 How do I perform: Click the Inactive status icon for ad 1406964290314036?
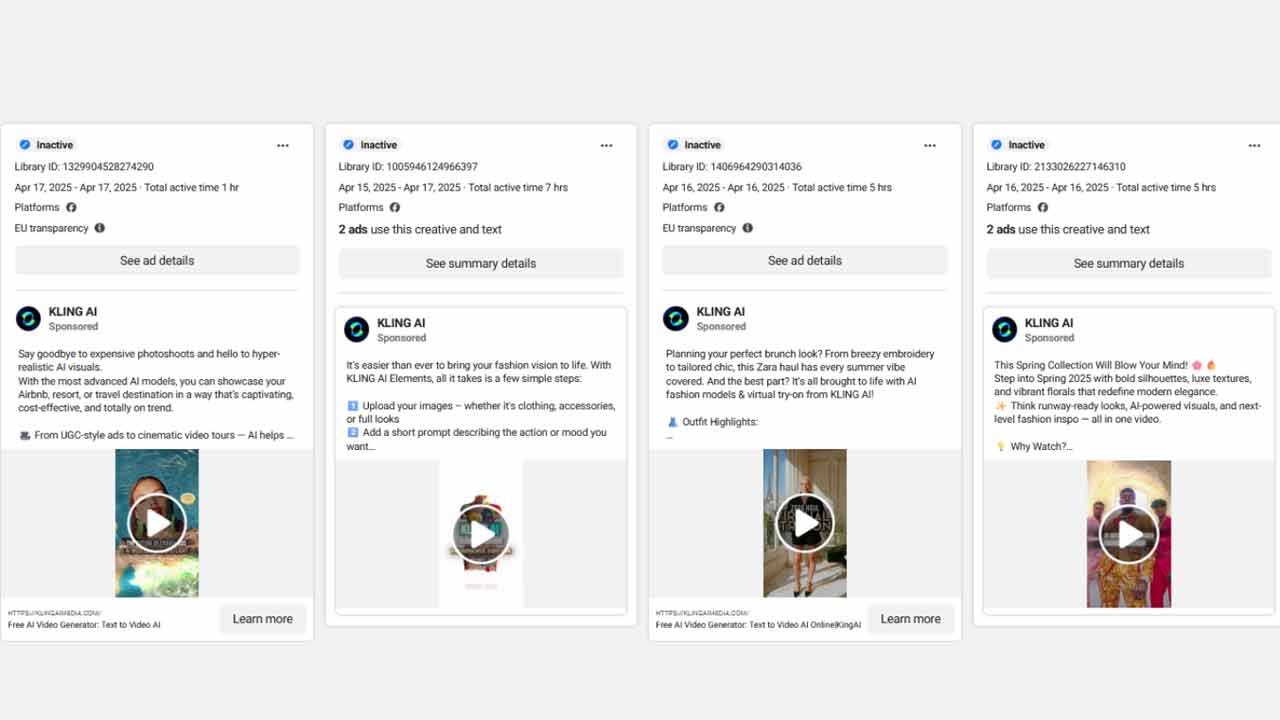(x=673, y=145)
